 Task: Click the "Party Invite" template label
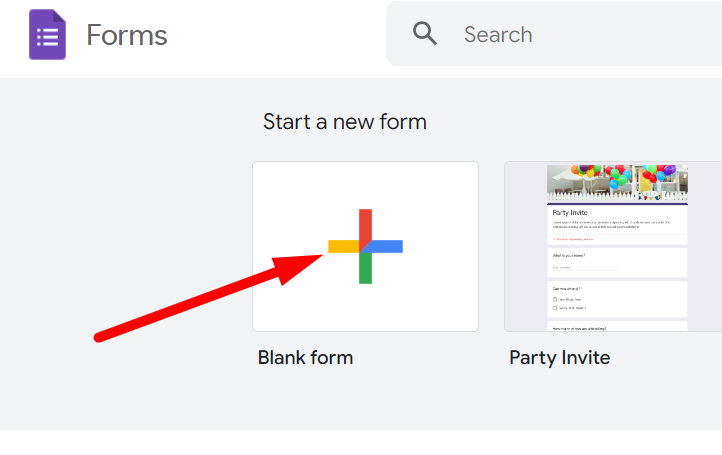(x=559, y=358)
